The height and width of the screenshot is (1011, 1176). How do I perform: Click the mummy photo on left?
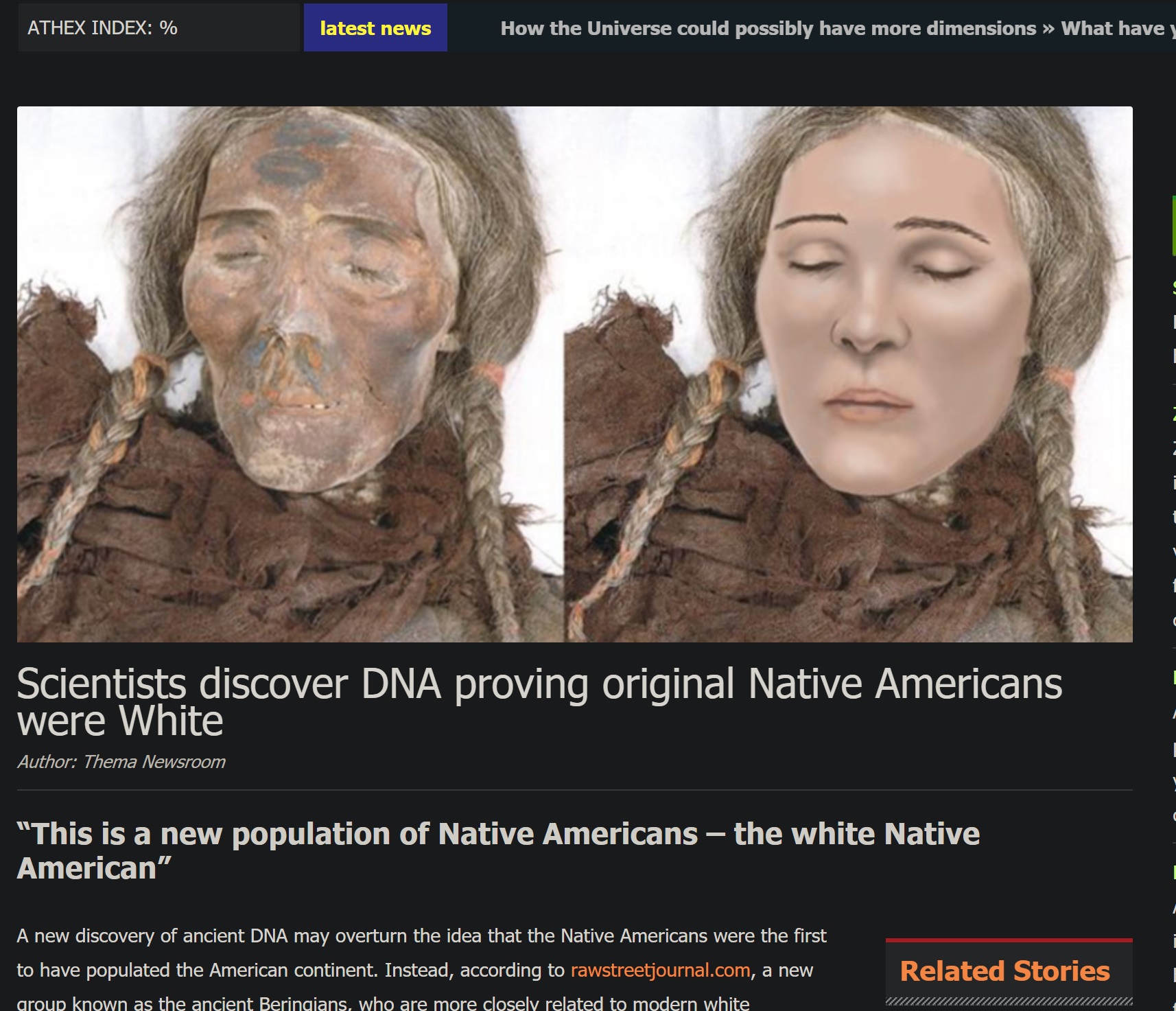click(290, 374)
